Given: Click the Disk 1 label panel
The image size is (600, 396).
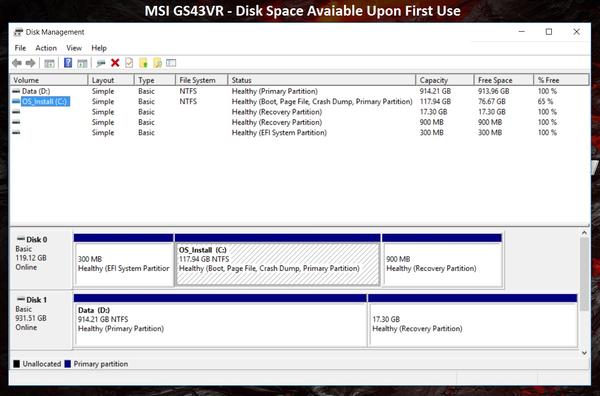Looking at the screenshot, I should click(41, 319).
